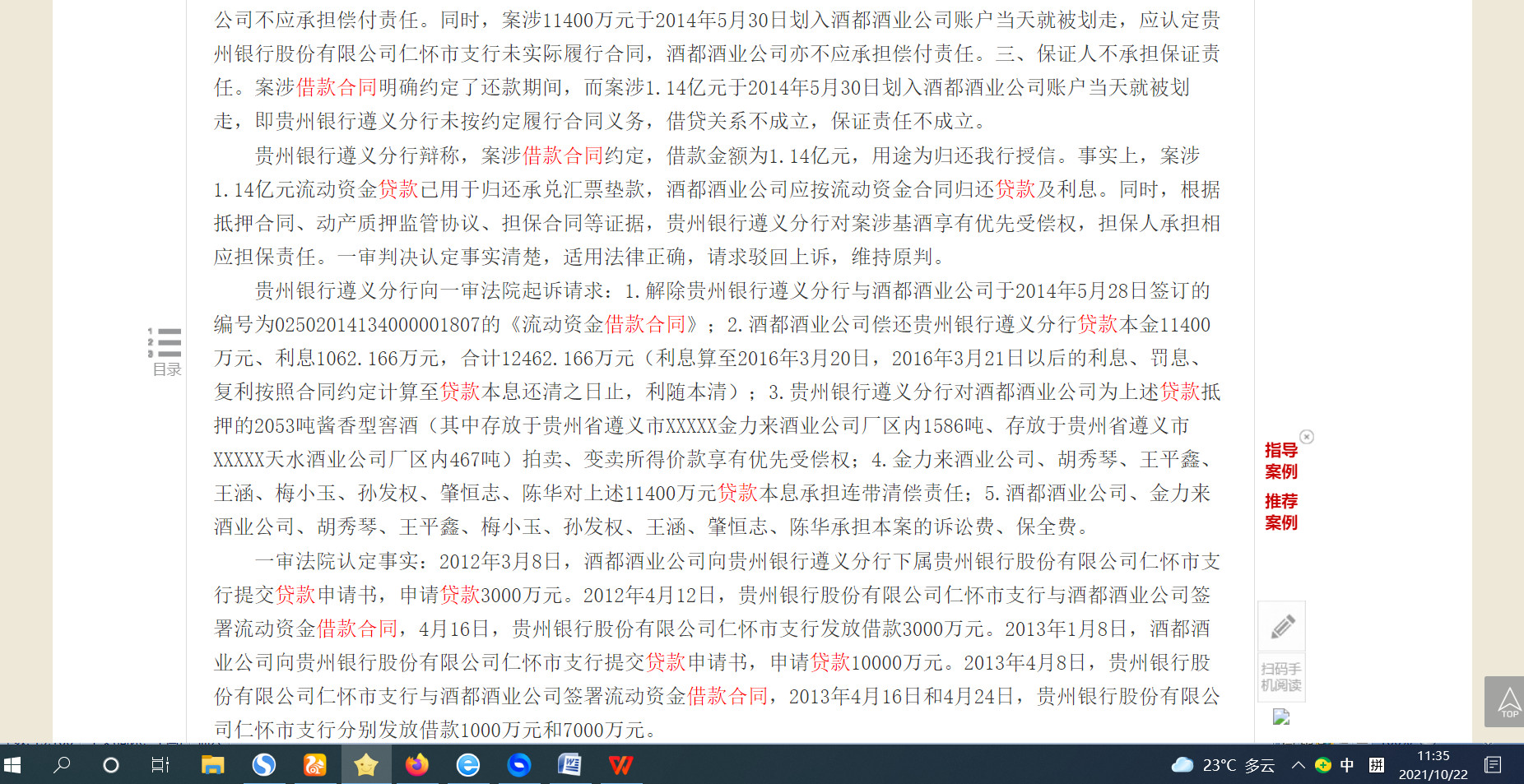
Task: Toggle the 拼 pinyin input mode indicator
Action: tap(1377, 766)
